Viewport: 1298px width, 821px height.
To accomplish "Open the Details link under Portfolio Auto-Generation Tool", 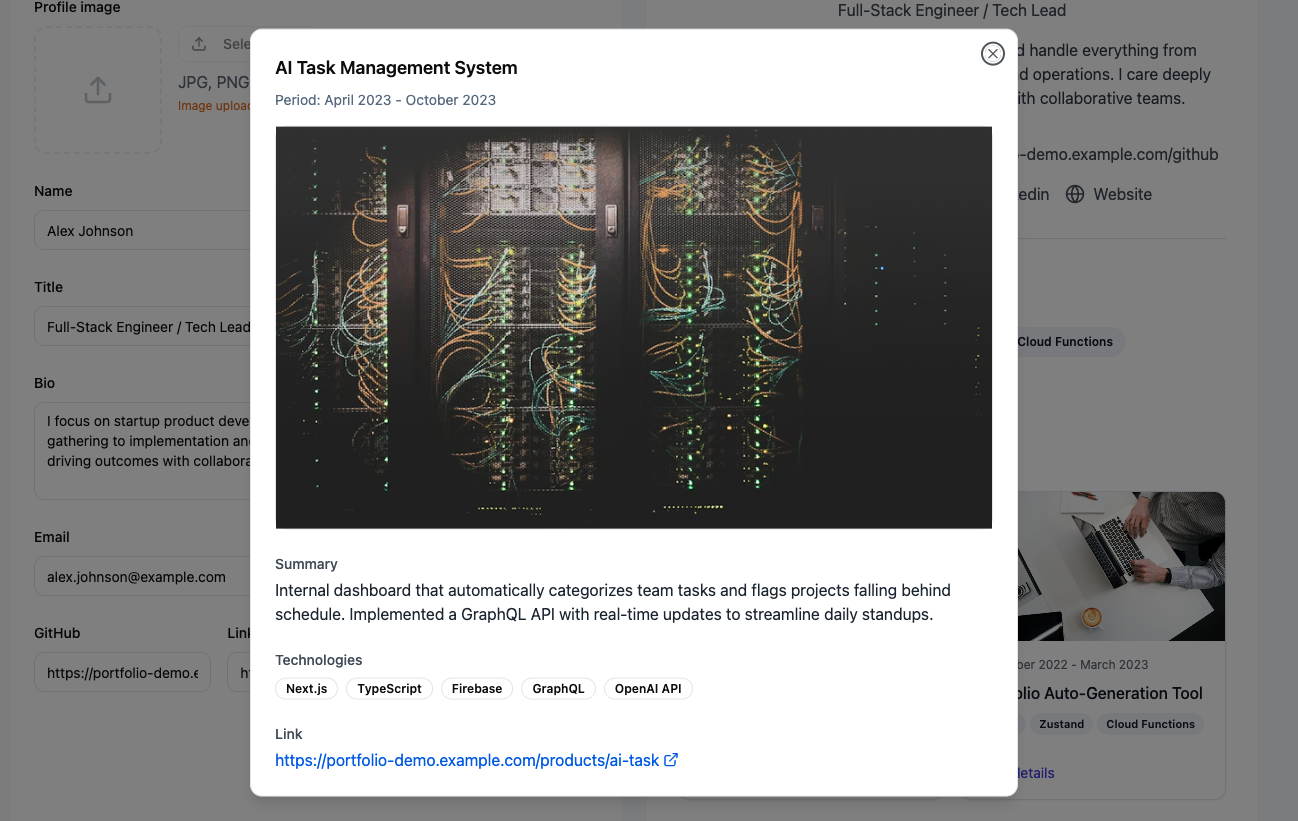I will 1035,773.
